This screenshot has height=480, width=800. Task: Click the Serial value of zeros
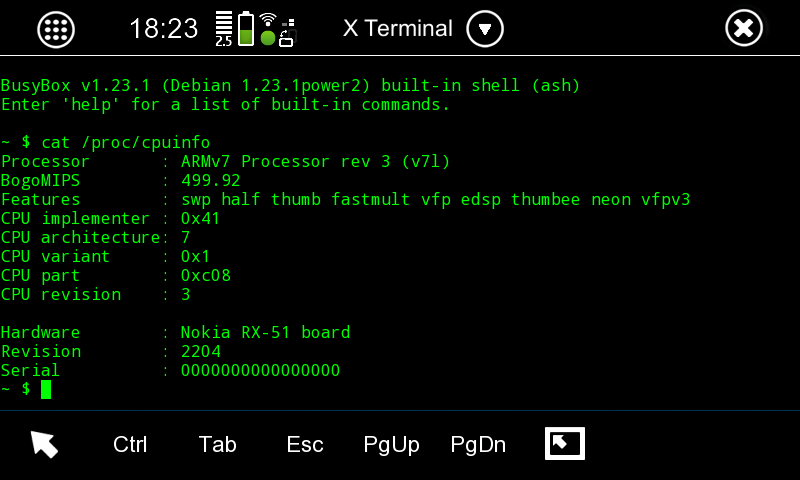[260, 370]
